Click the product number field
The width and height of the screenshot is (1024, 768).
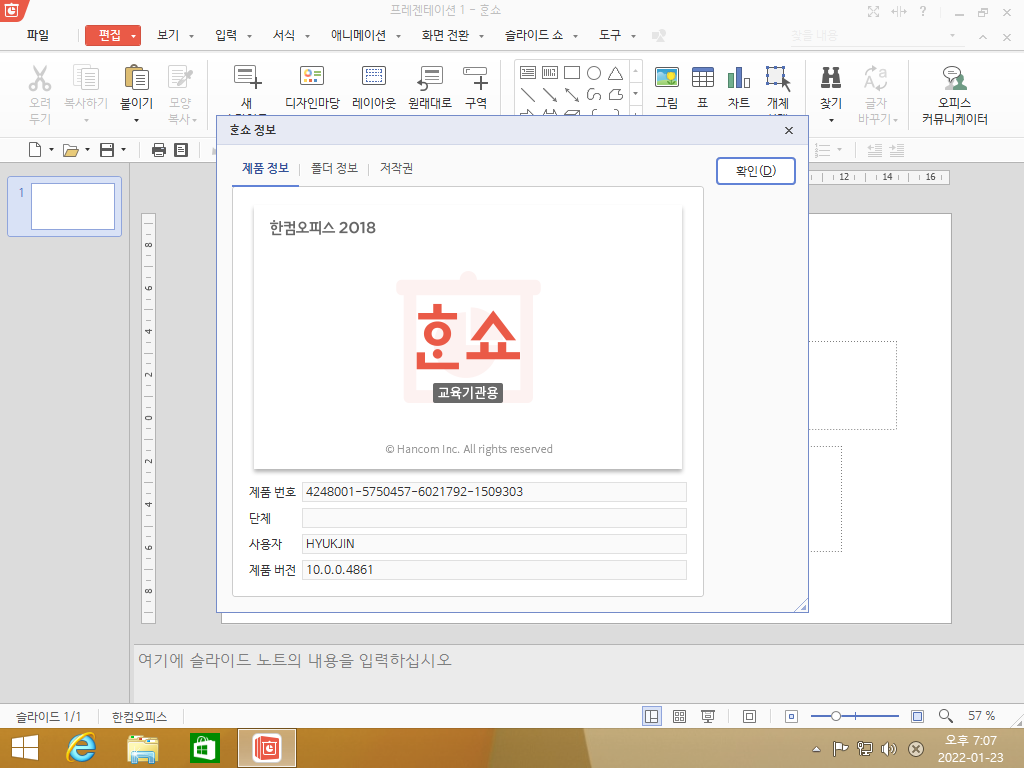pos(494,492)
